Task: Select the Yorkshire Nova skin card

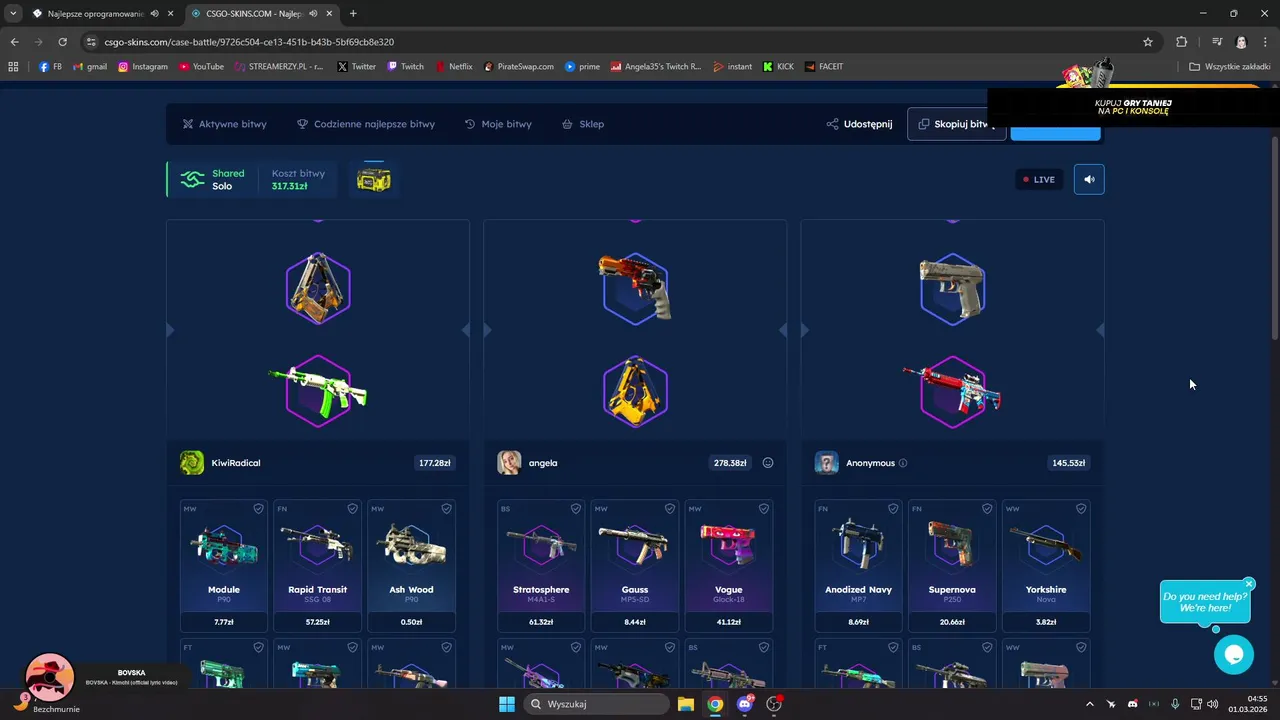Action: point(1046,565)
